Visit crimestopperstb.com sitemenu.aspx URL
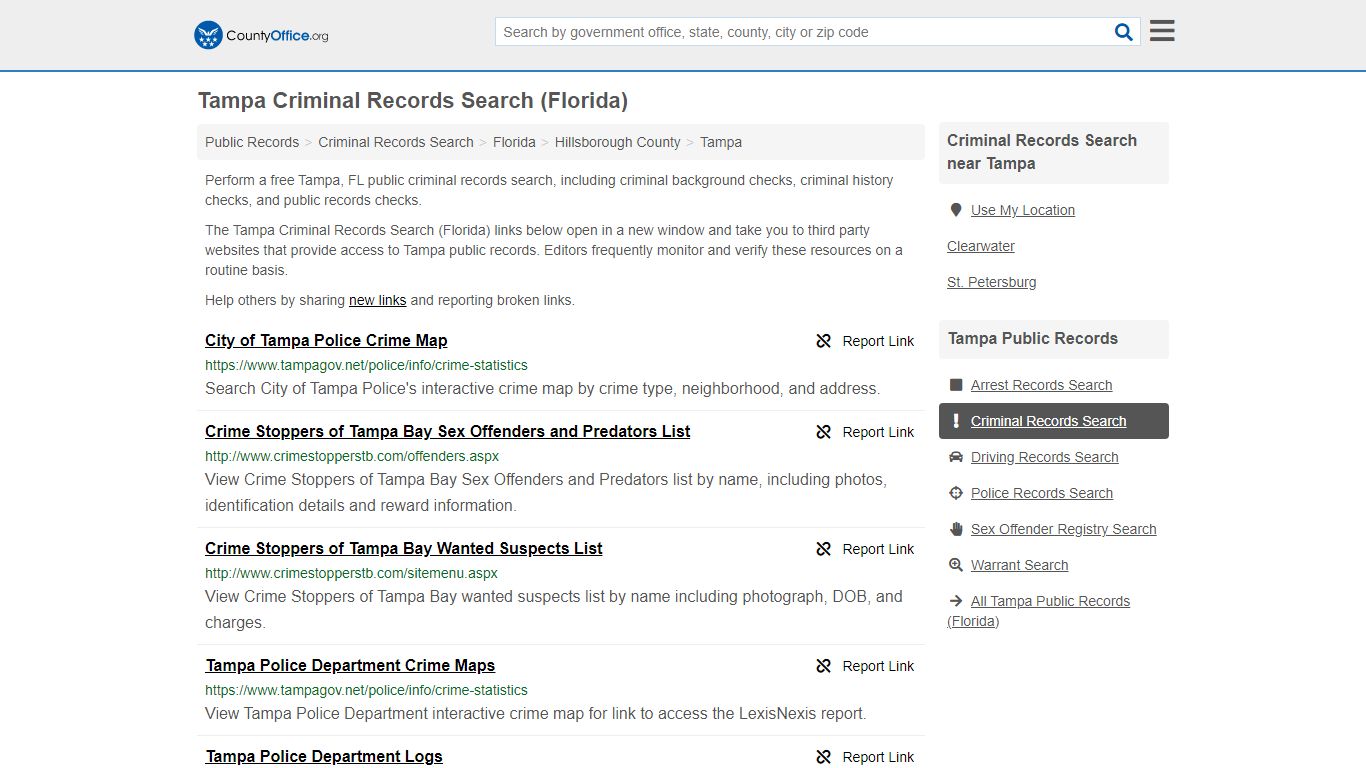This screenshot has height=768, width=1366. coord(351,573)
